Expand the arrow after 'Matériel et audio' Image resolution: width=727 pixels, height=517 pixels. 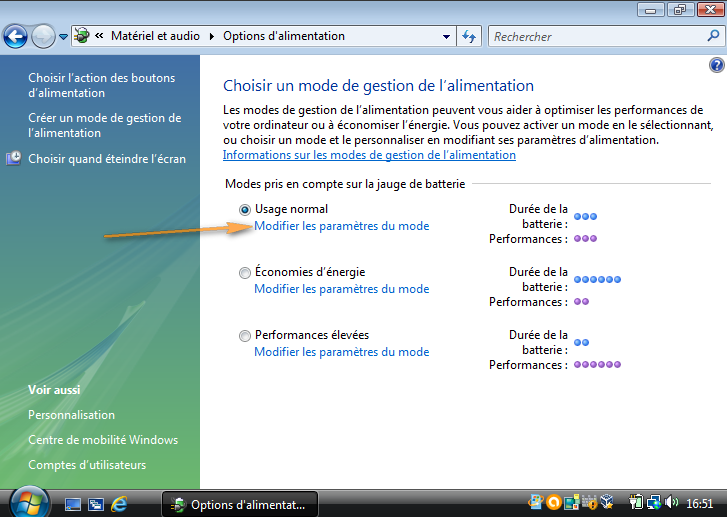[x=212, y=36]
